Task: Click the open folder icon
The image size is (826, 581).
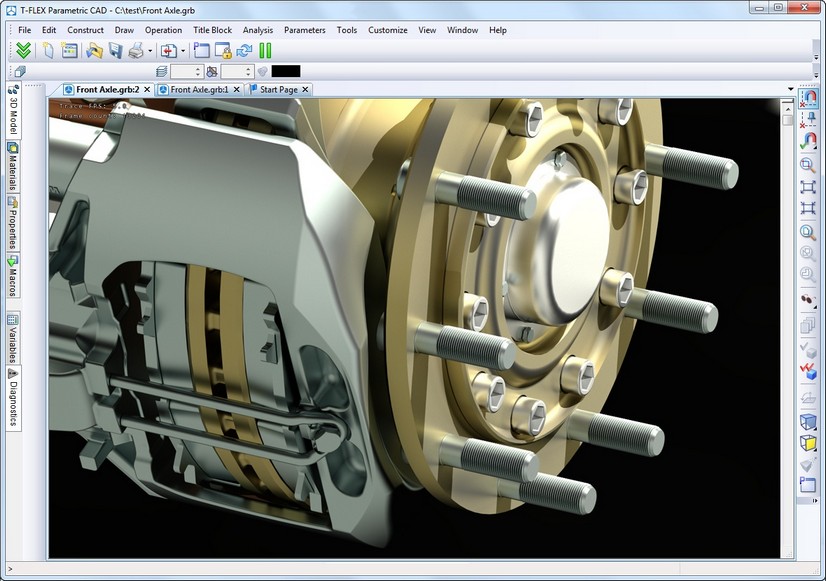Action: pos(94,50)
